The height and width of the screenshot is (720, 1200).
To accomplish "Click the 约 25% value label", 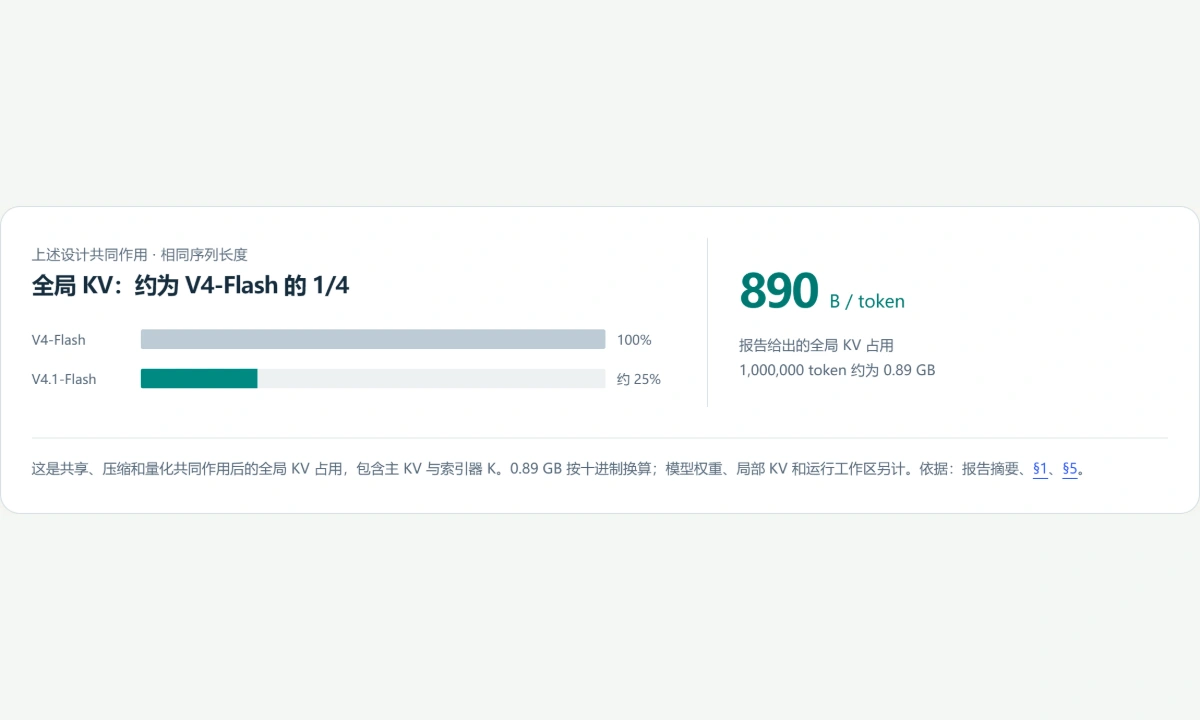I will click(639, 379).
